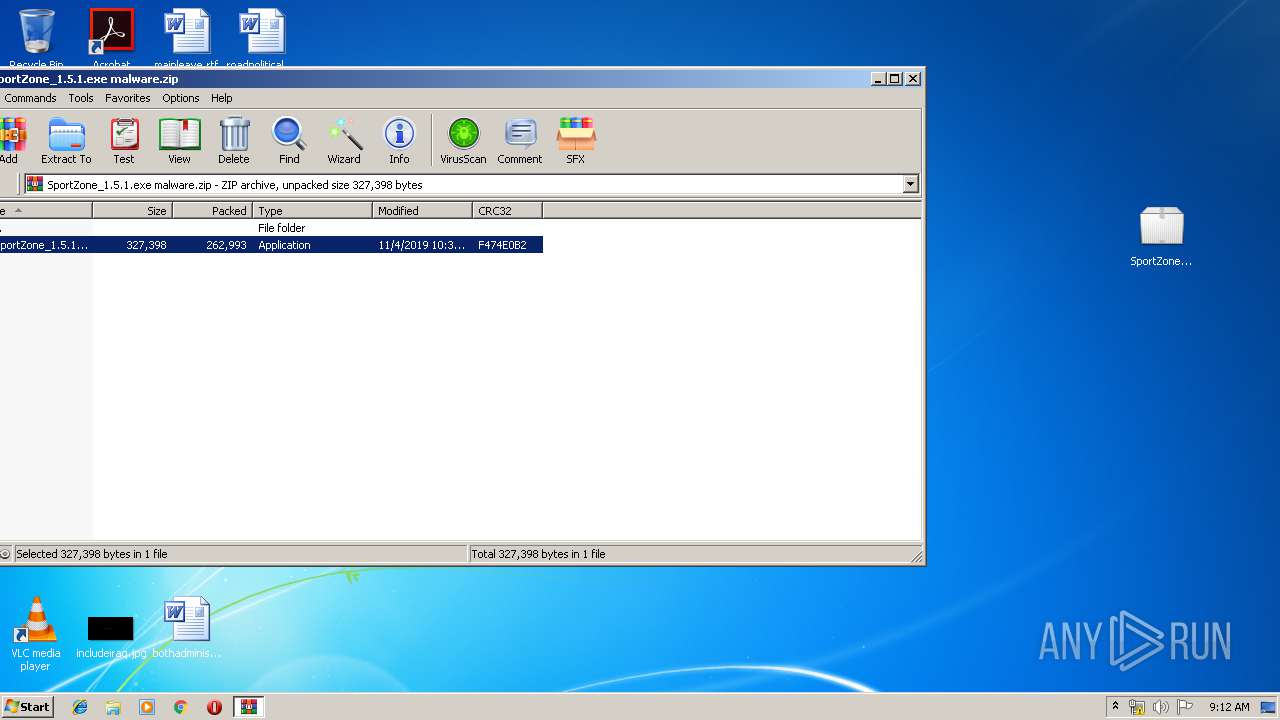Open Internet Explorer from the taskbar
1280x720 pixels.
[x=80, y=707]
